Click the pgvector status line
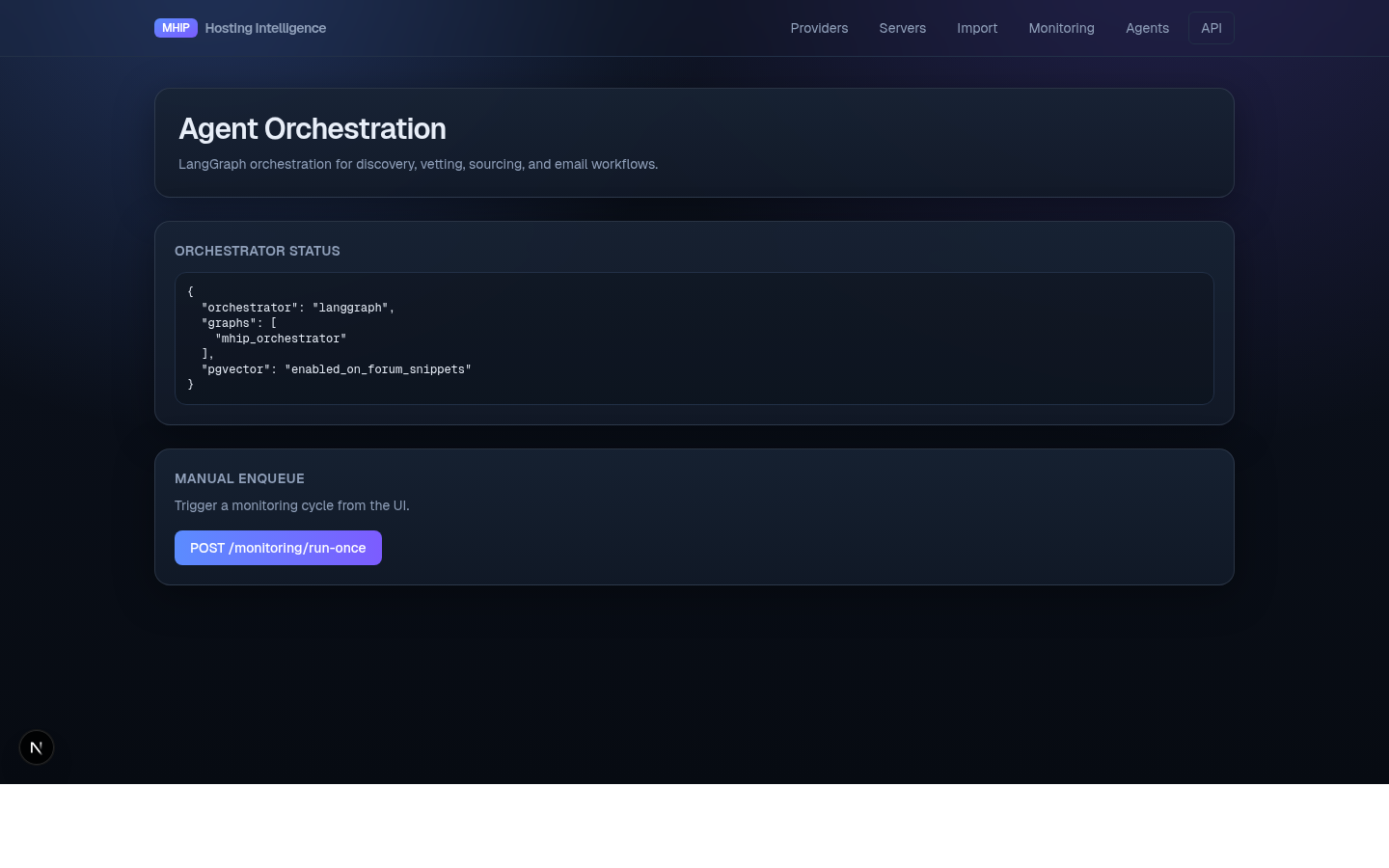 (x=336, y=369)
